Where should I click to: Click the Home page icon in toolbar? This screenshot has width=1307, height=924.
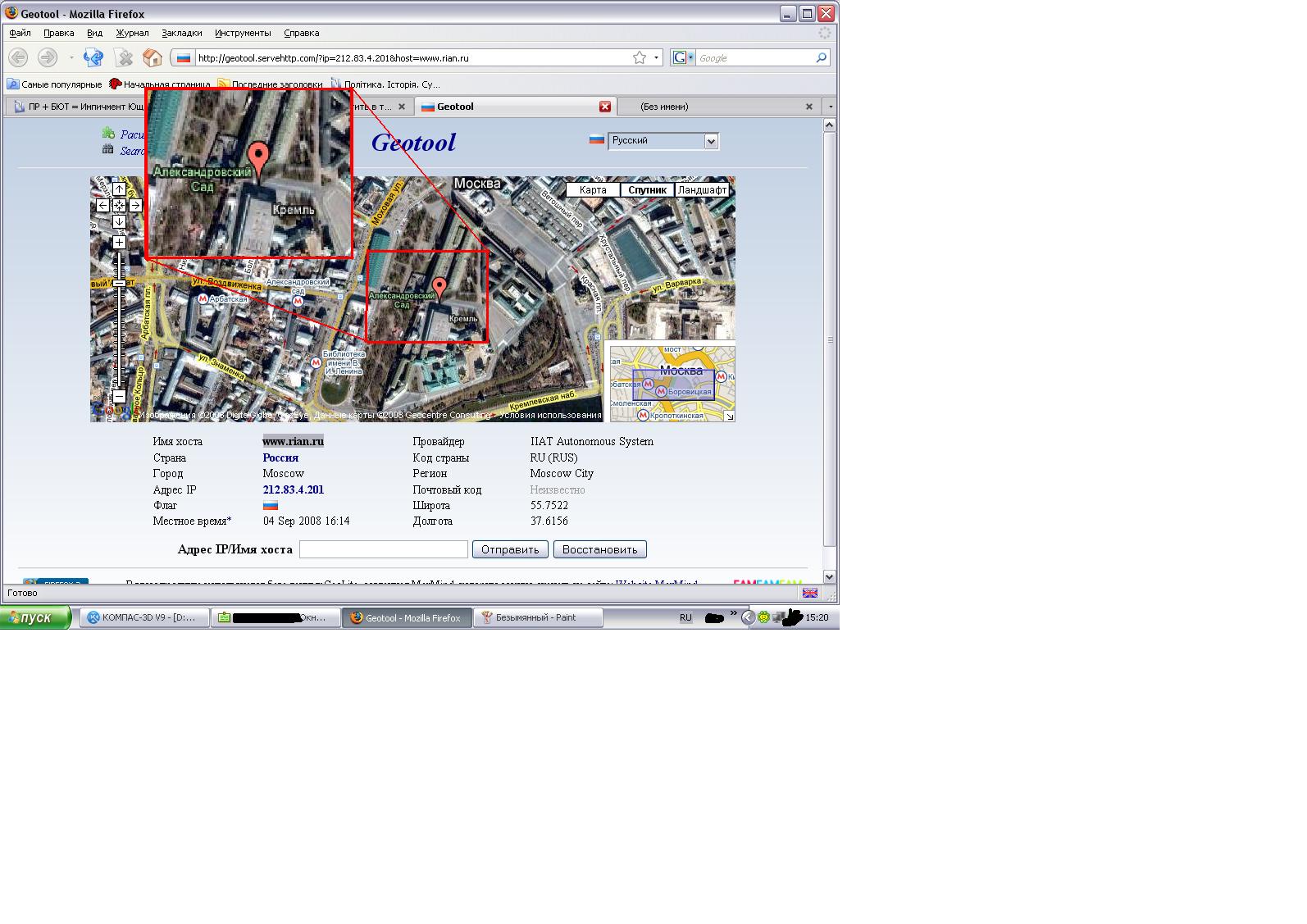[152, 57]
